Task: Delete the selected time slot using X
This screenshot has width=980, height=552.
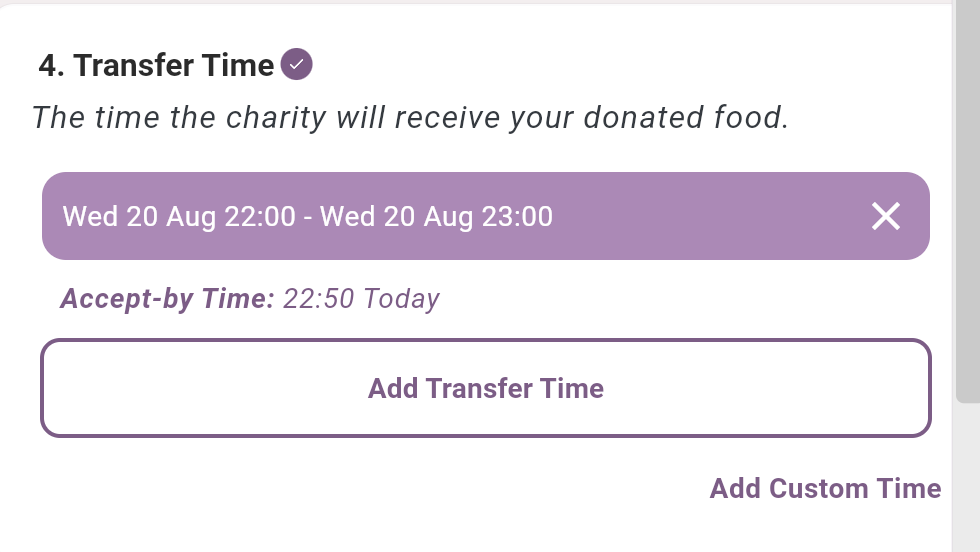Action: (886, 216)
